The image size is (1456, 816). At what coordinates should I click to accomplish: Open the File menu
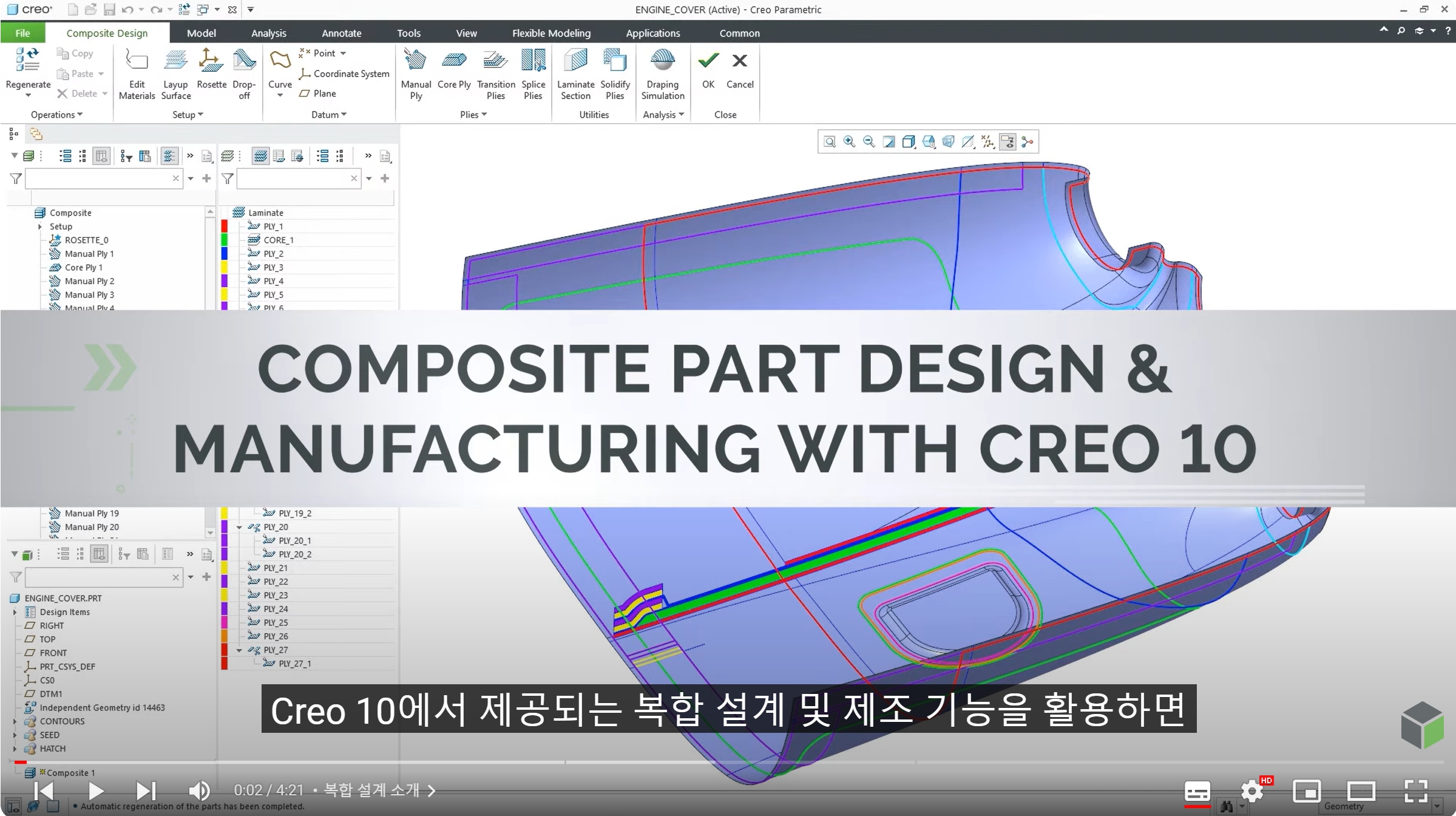(22, 33)
